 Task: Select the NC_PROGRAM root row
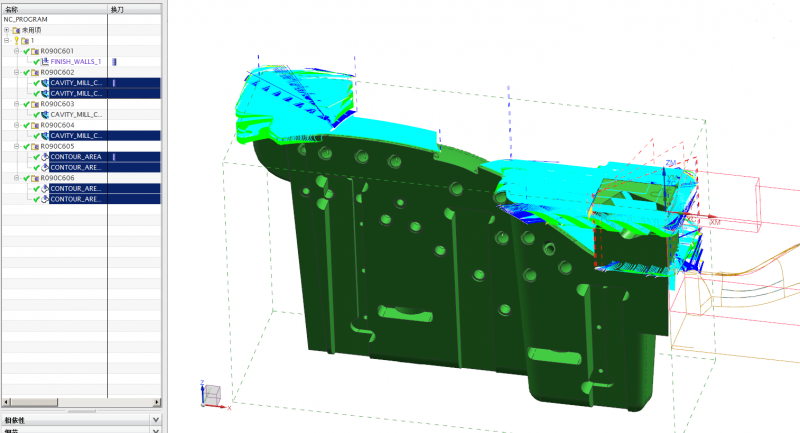pos(26,19)
